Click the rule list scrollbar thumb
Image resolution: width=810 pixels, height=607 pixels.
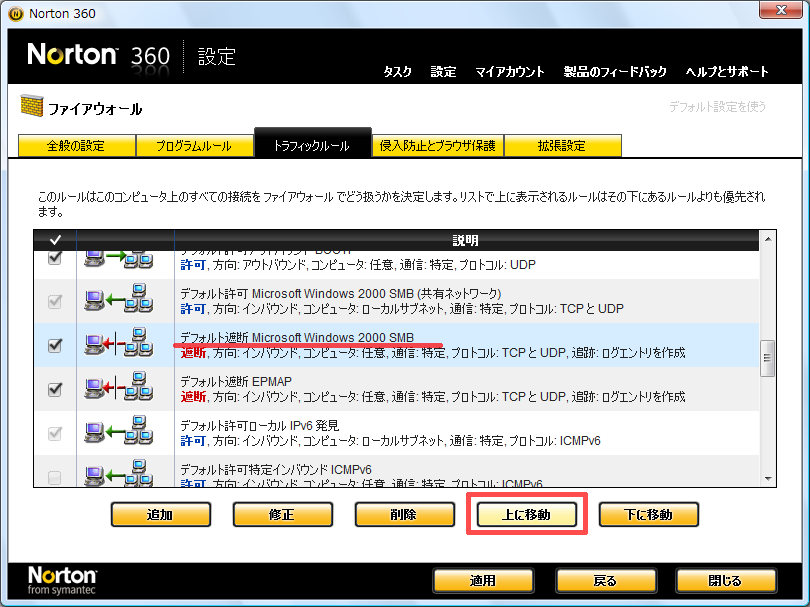pyautogui.click(x=767, y=358)
